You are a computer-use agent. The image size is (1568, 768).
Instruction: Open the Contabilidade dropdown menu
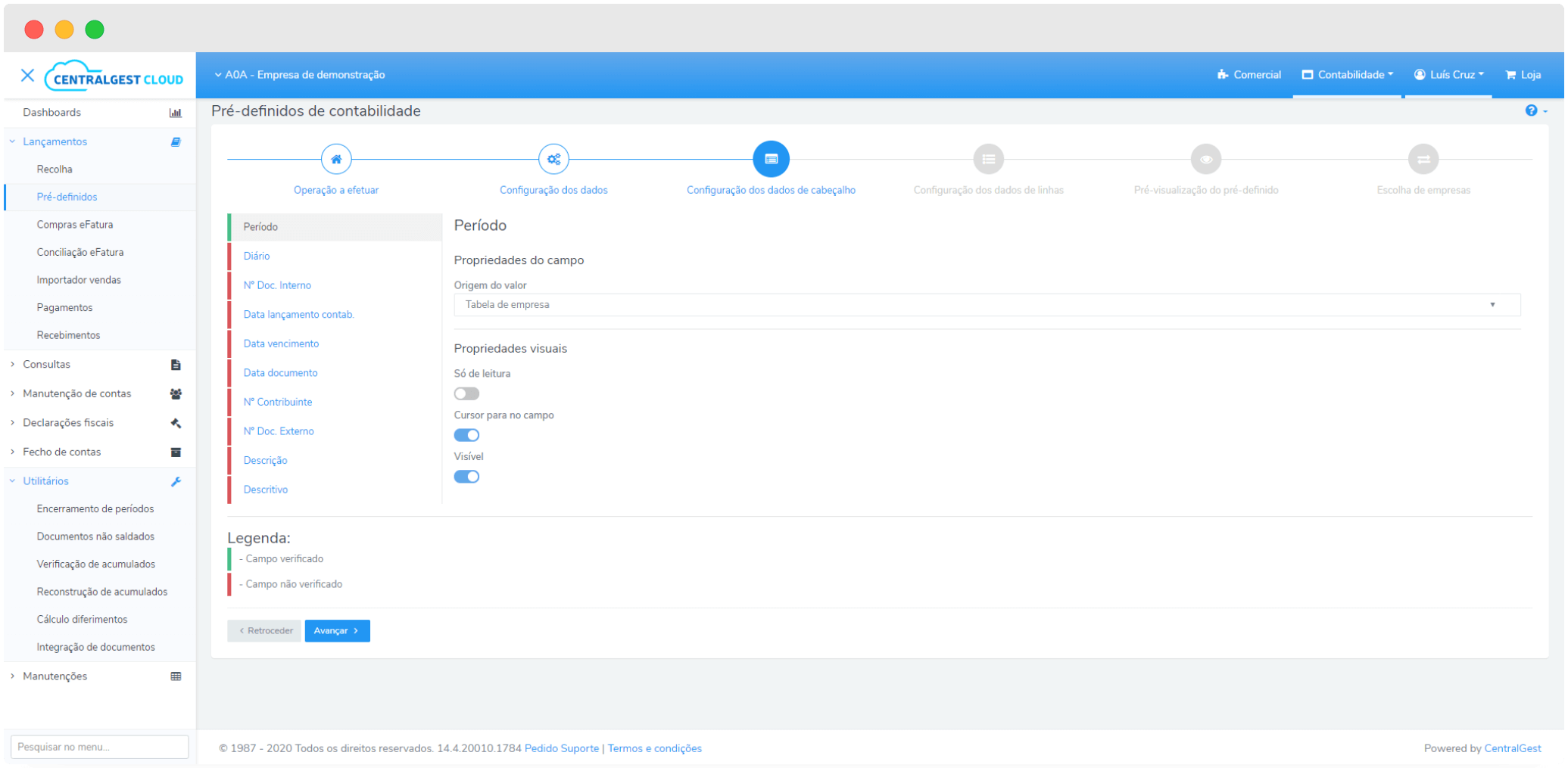coord(1347,75)
